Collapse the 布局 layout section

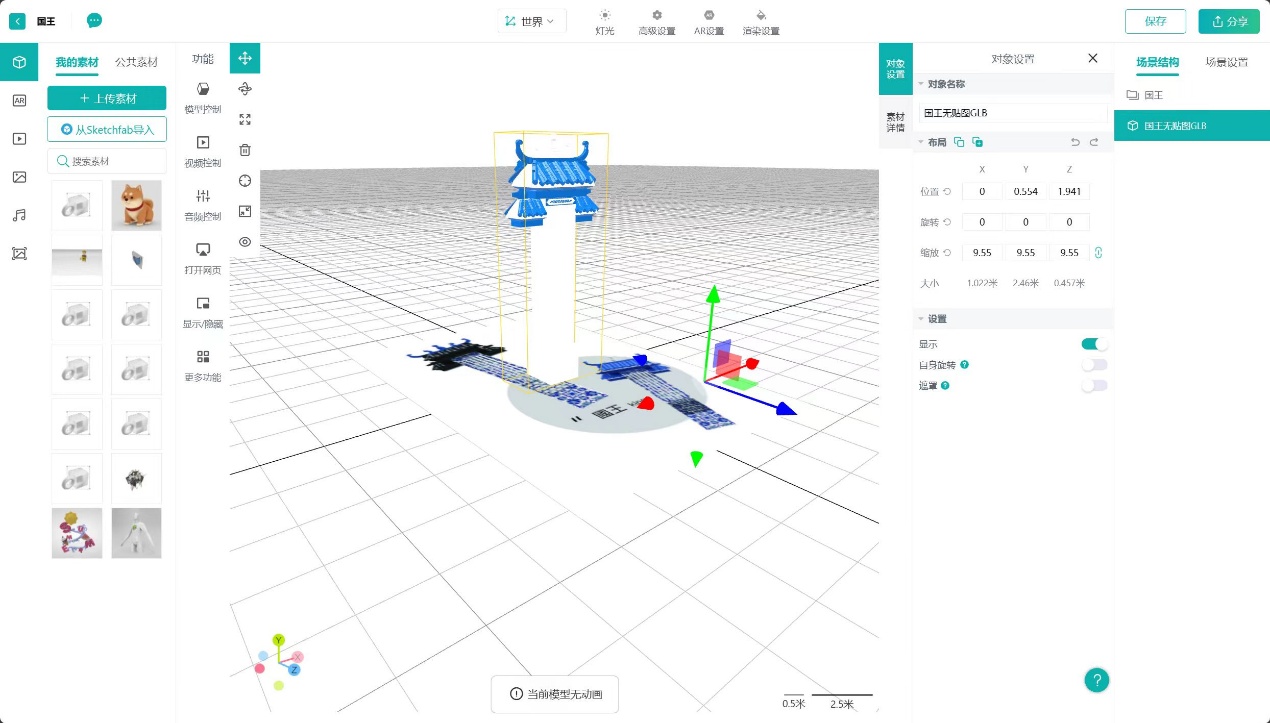tap(920, 142)
